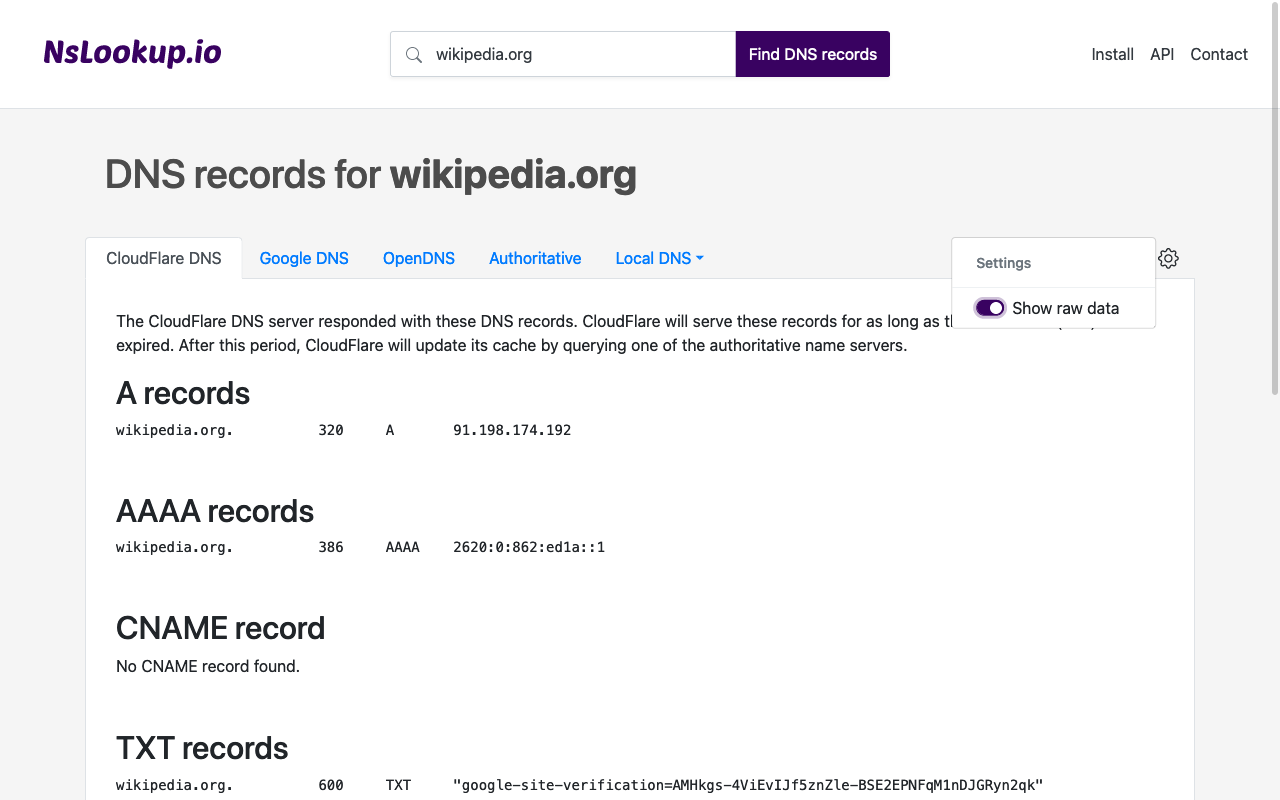Select the AAAA record IPv6 address

coord(529,547)
